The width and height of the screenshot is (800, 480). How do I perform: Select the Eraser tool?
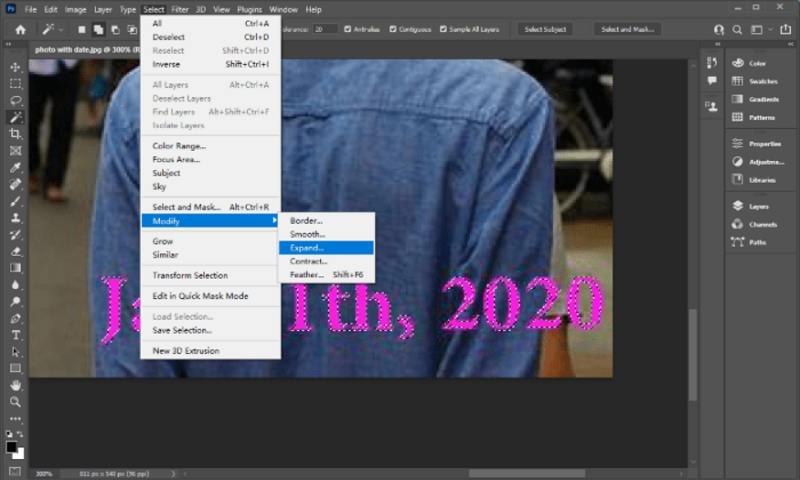click(15, 251)
